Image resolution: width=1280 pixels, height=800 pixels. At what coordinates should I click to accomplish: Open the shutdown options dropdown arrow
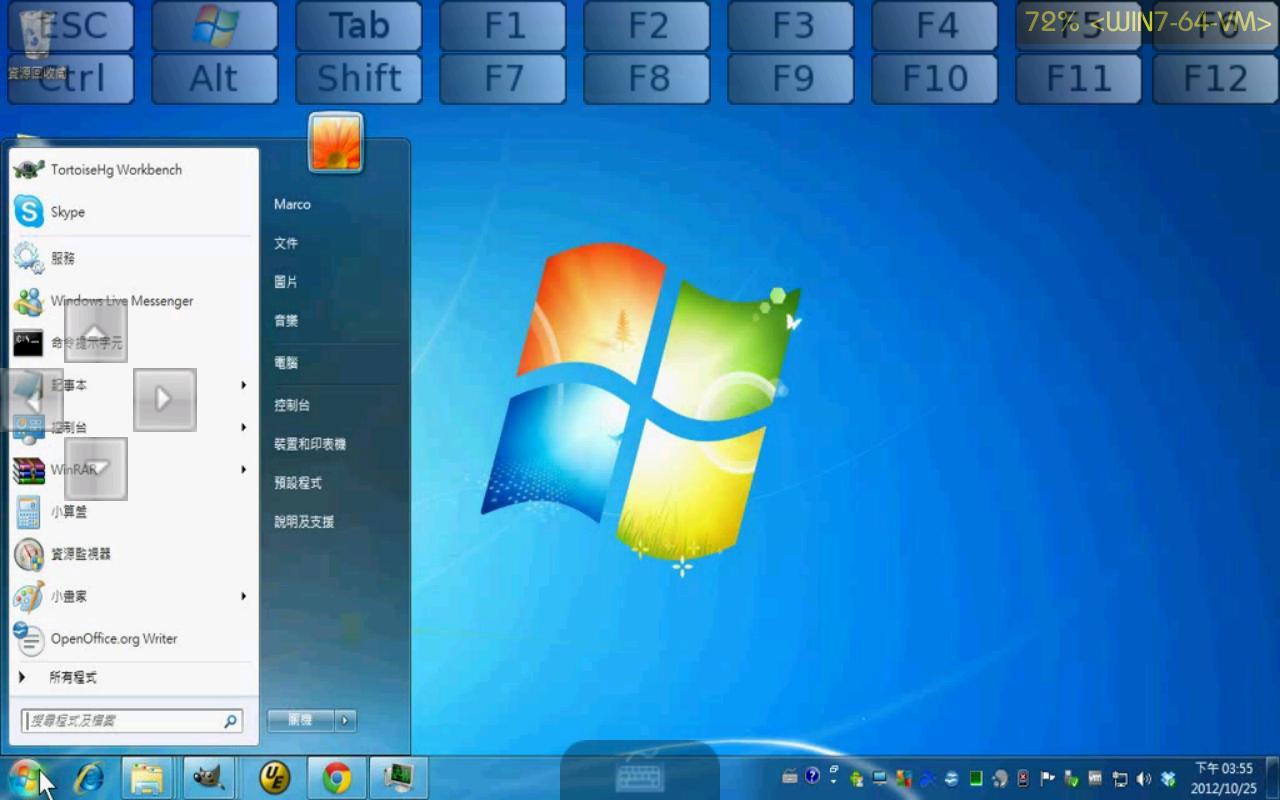345,720
